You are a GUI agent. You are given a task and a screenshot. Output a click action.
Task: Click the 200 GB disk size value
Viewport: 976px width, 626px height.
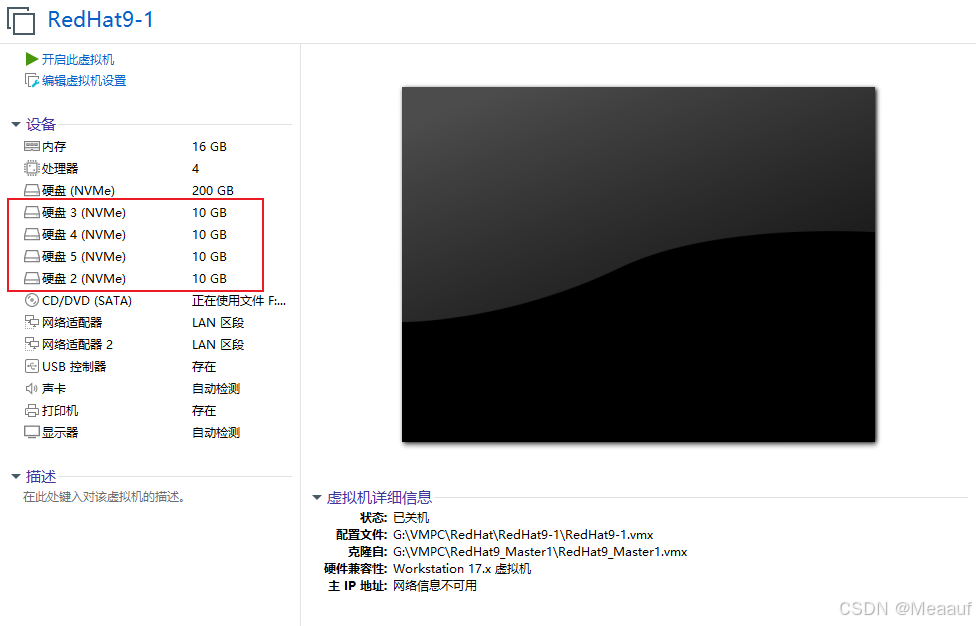[x=213, y=190]
